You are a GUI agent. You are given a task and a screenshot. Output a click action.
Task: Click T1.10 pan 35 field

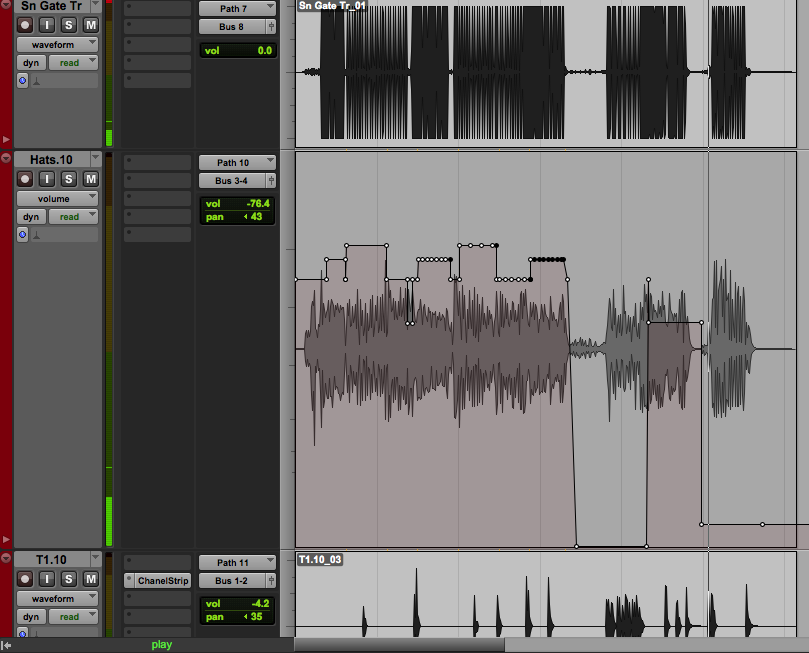point(237,616)
